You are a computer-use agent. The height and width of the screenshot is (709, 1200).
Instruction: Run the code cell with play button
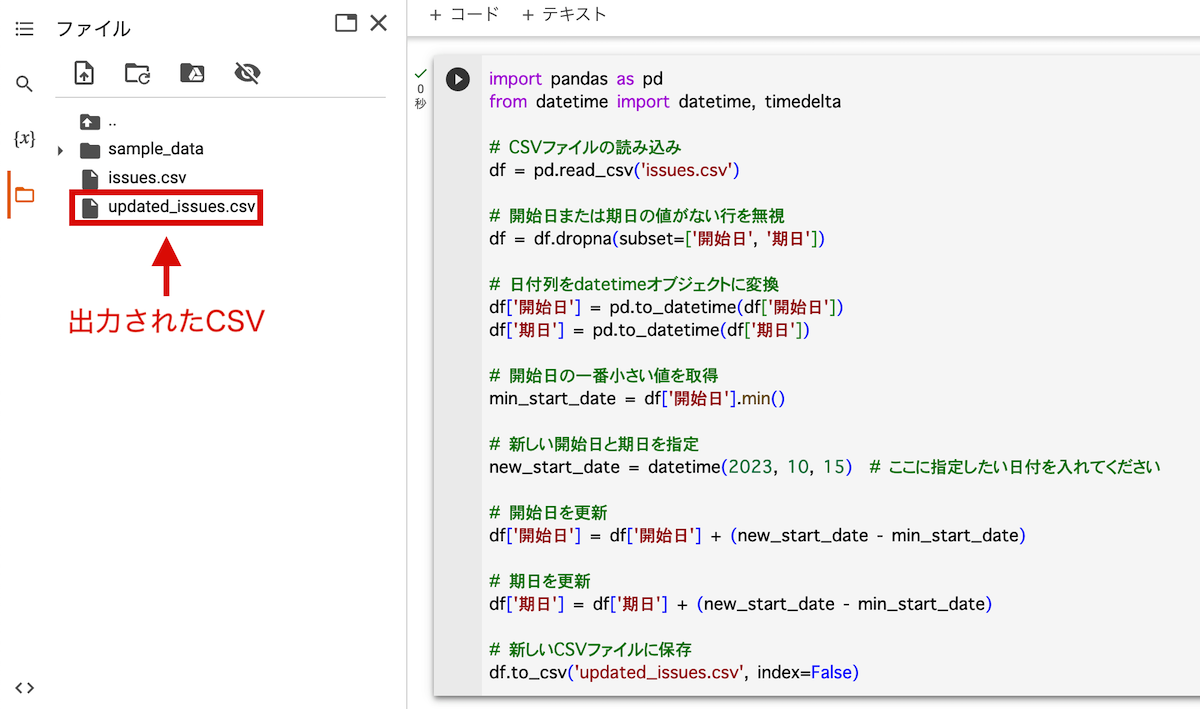click(458, 79)
